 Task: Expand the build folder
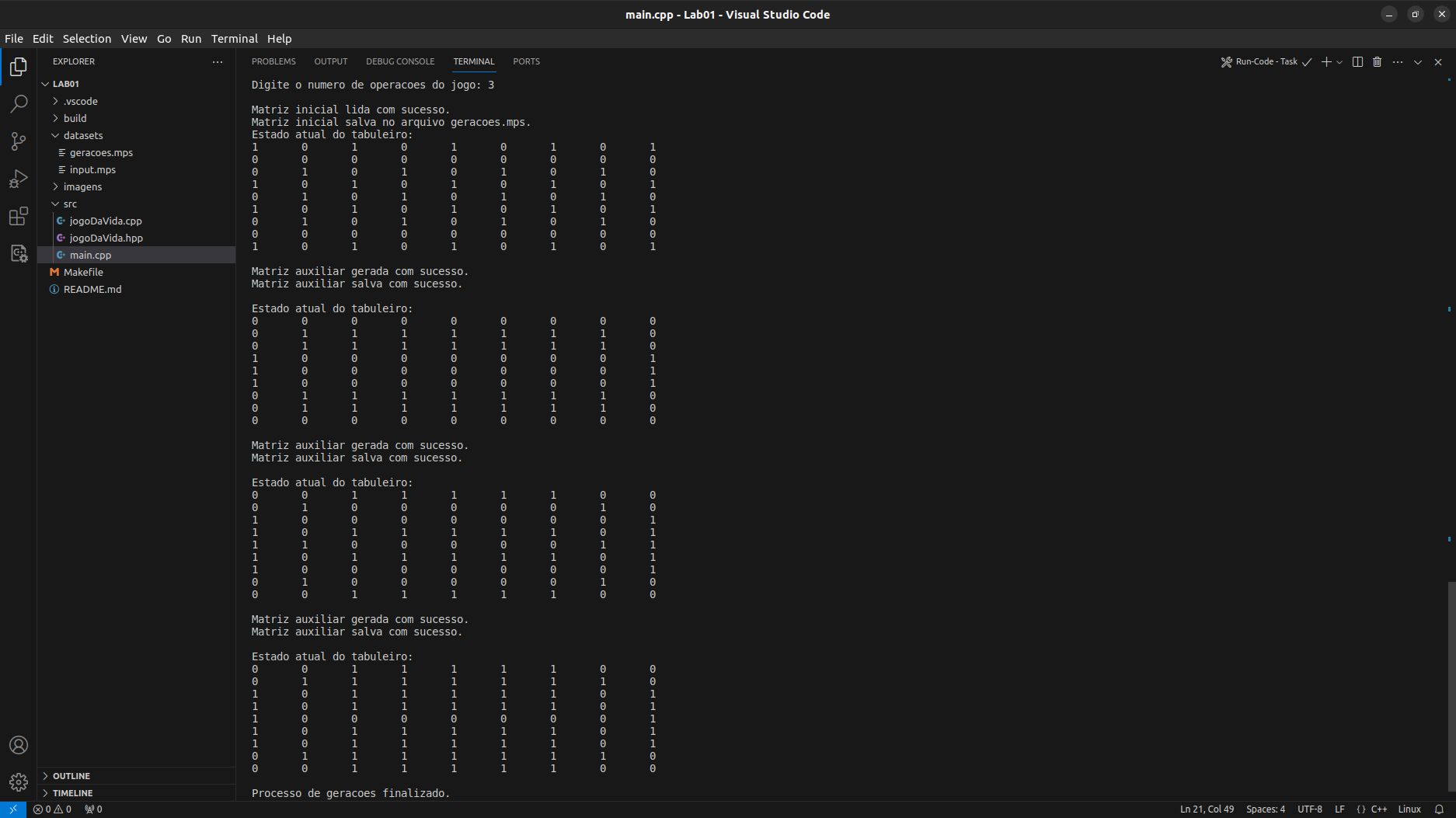tap(137, 118)
